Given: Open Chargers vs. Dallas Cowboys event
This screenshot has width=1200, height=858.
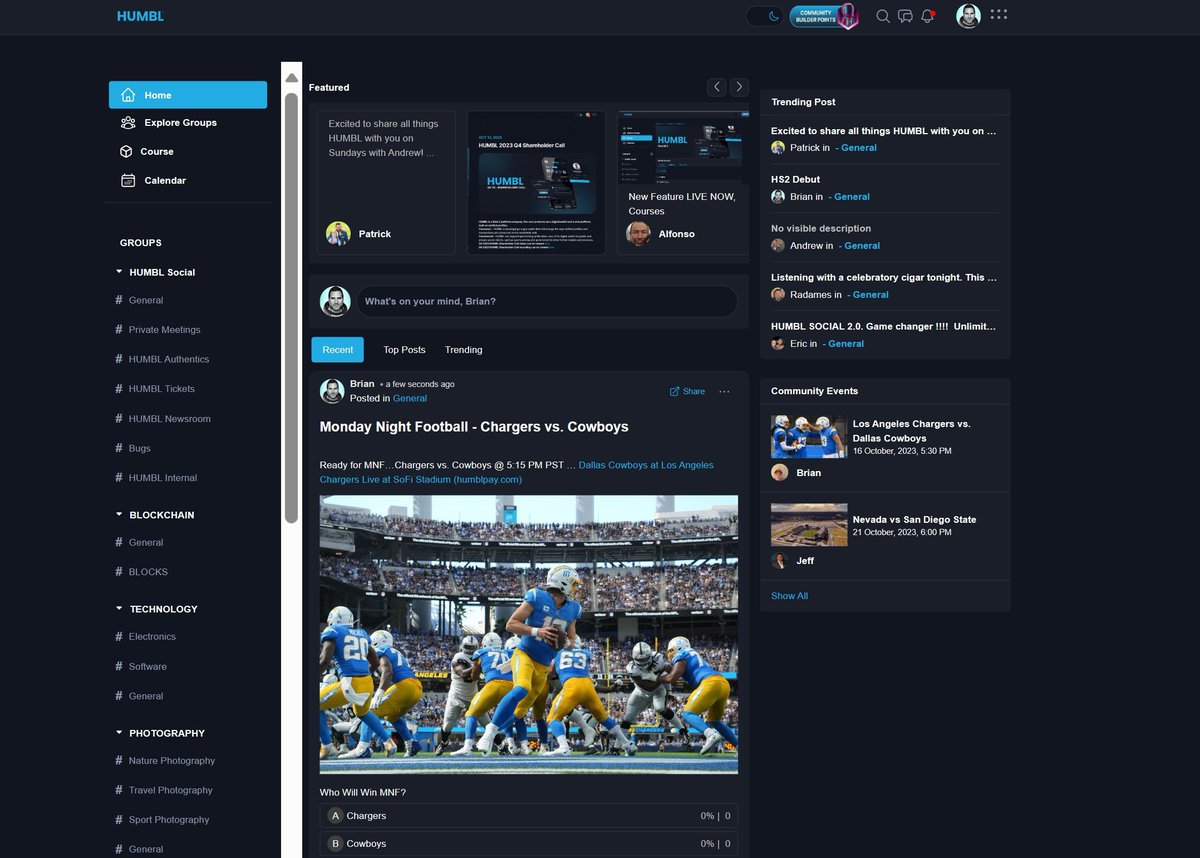Looking at the screenshot, I should 911,431.
